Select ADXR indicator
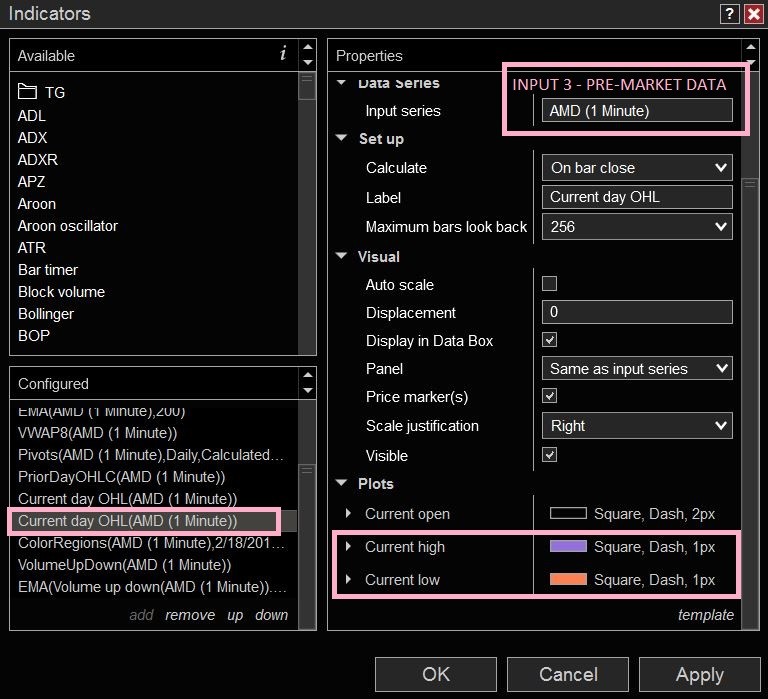 click(x=38, y=160)
